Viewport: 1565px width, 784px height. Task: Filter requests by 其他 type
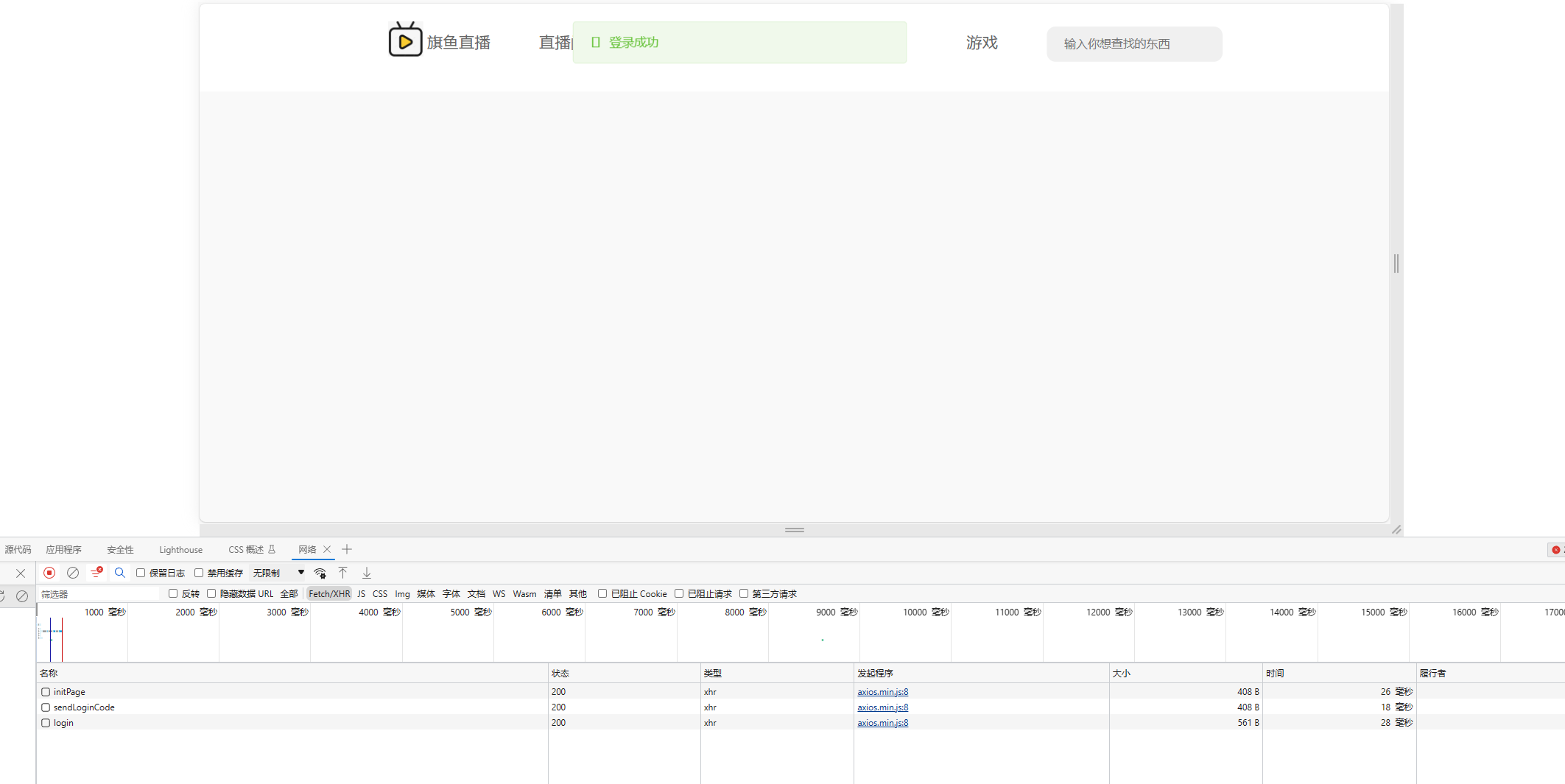[x=578, y=594]
